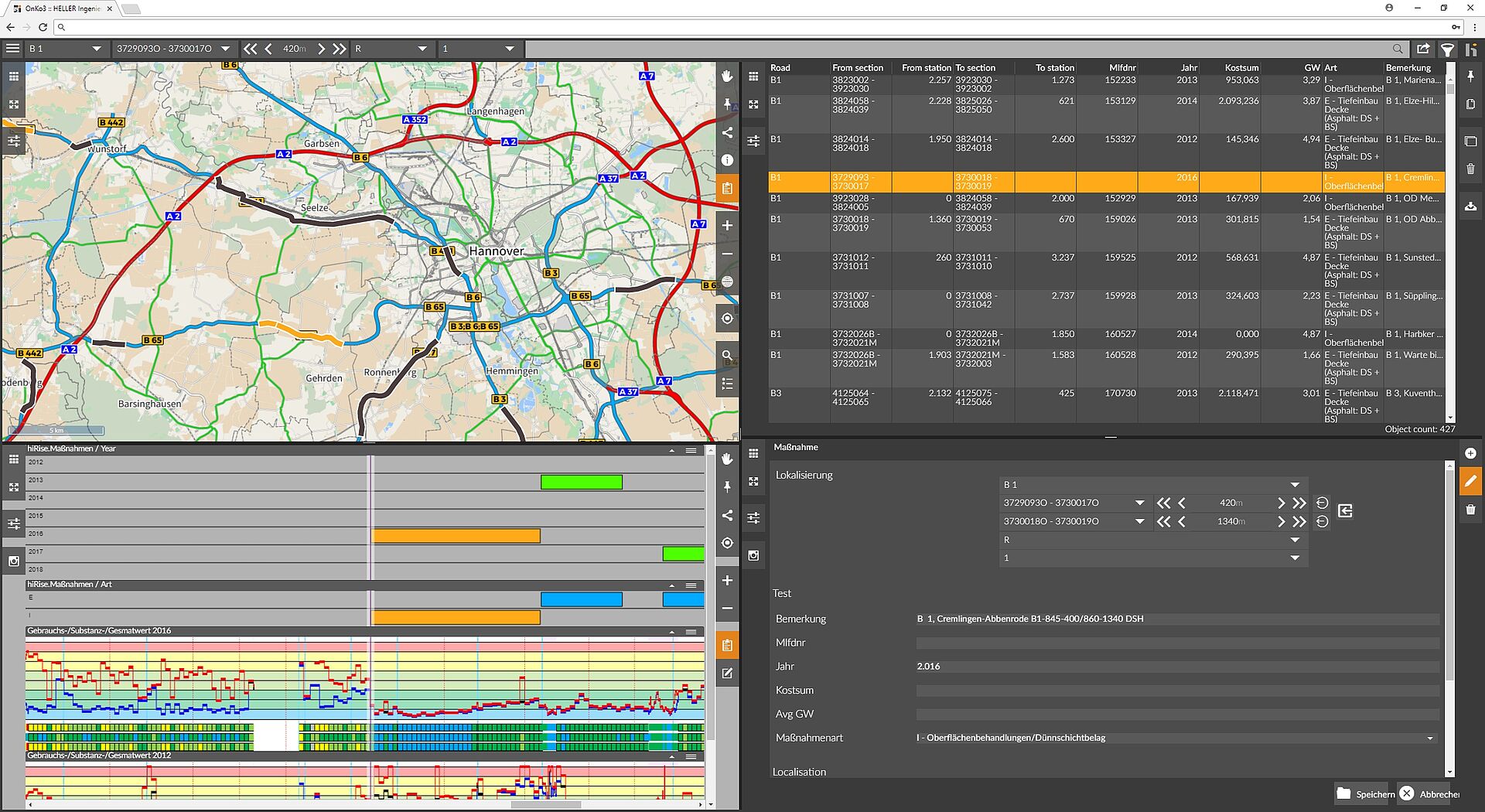Reset station for 420m row

tap(1323, 503)
